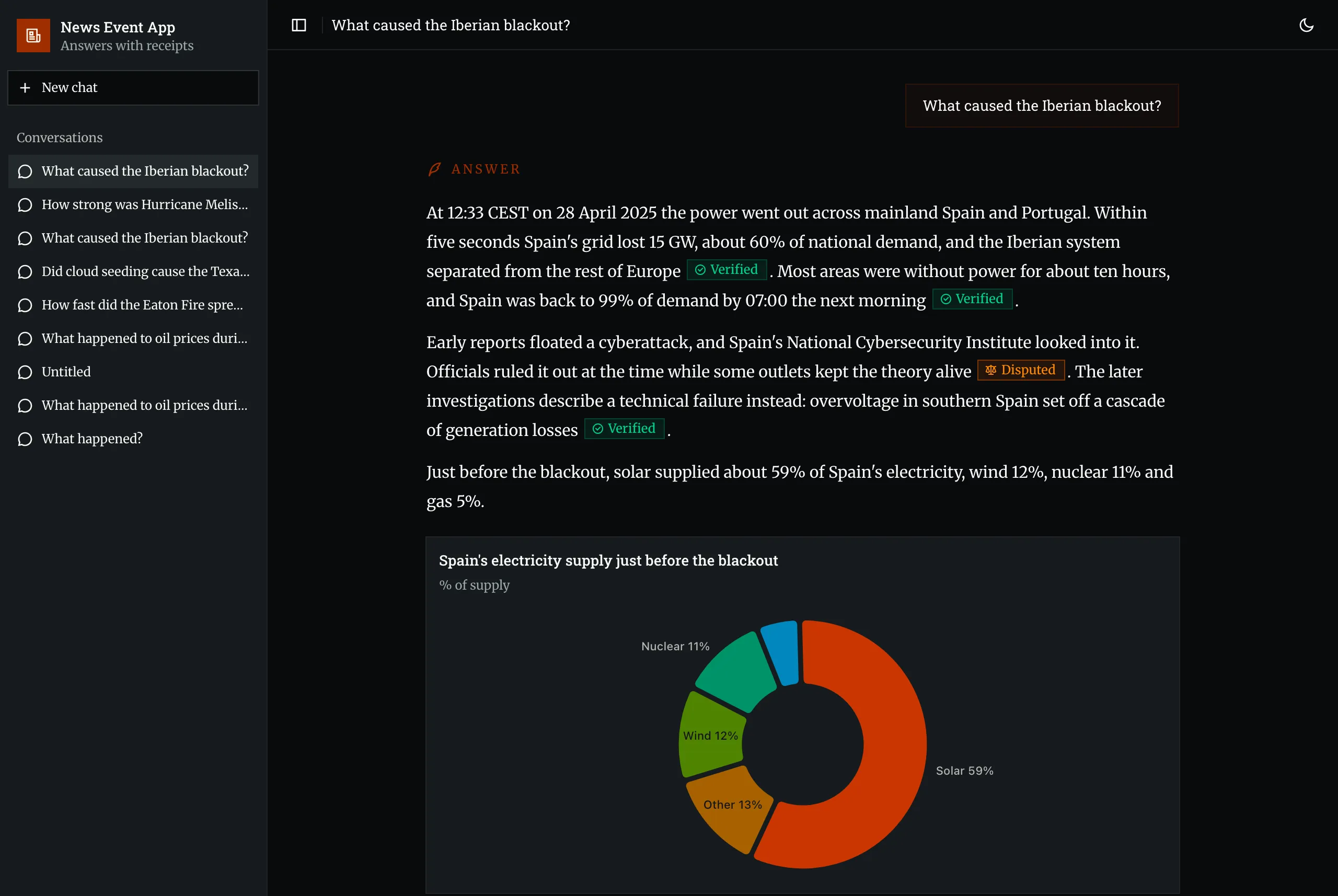Click chat bubble icon beside 'What happened?'

[25, 439]
